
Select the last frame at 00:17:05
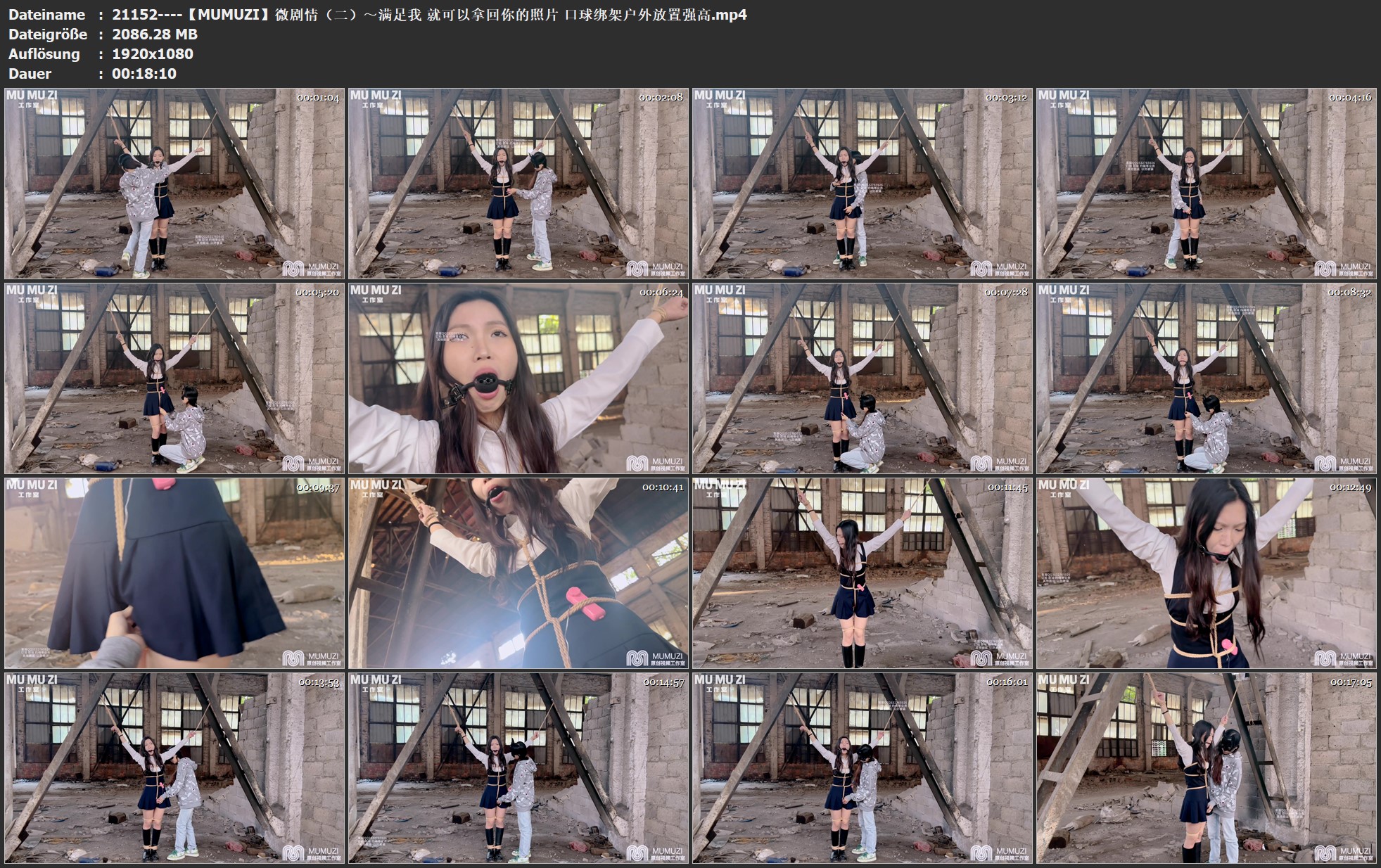tap(1206, 768)
